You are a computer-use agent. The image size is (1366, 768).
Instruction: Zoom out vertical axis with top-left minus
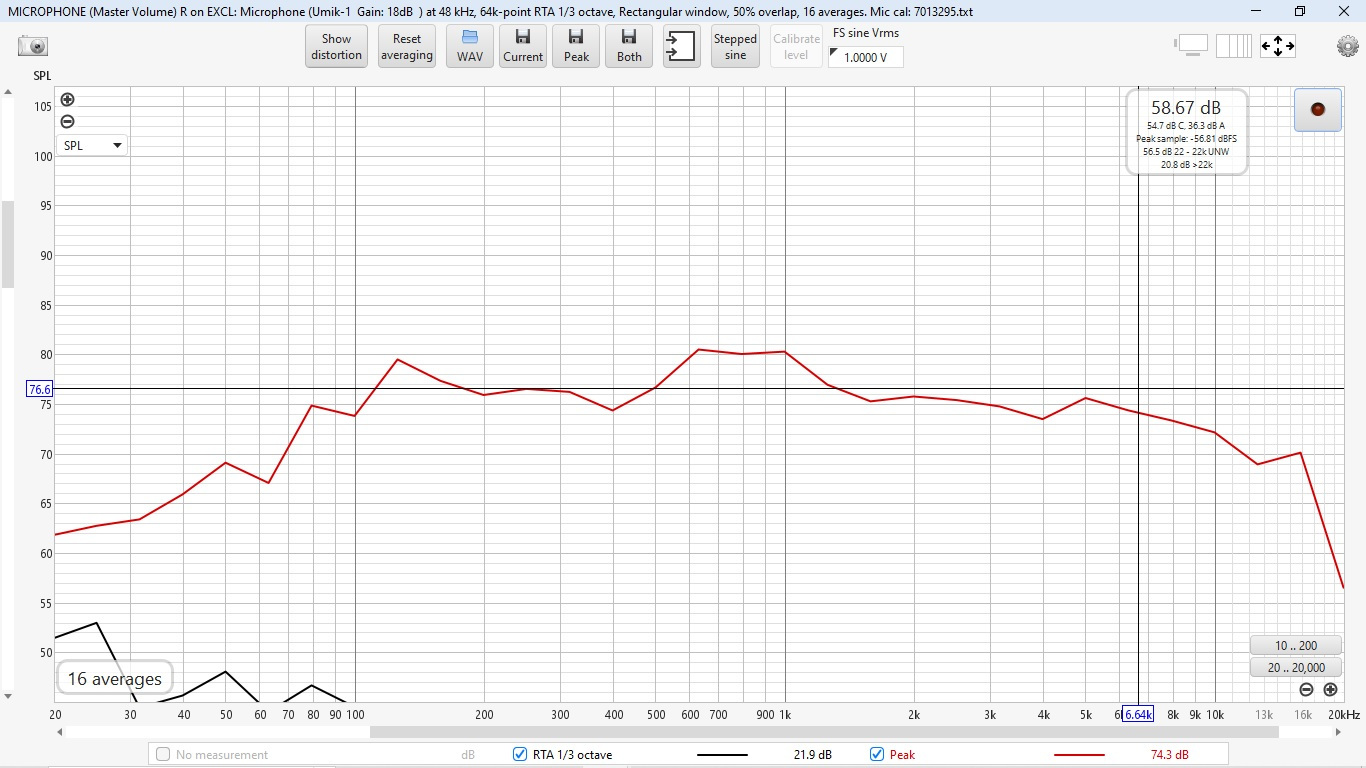(x=67, y=122)
